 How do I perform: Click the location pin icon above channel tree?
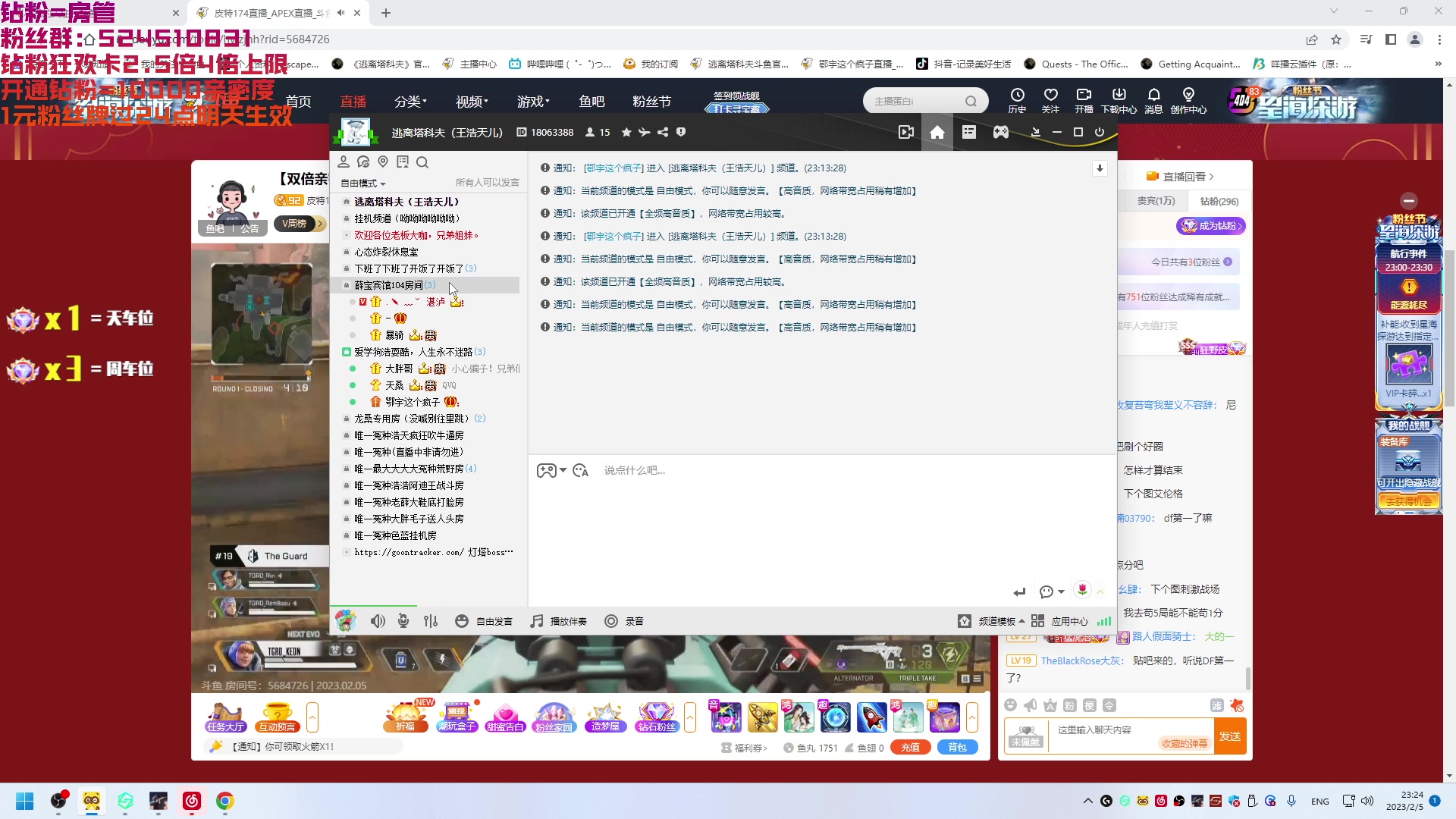383,162
